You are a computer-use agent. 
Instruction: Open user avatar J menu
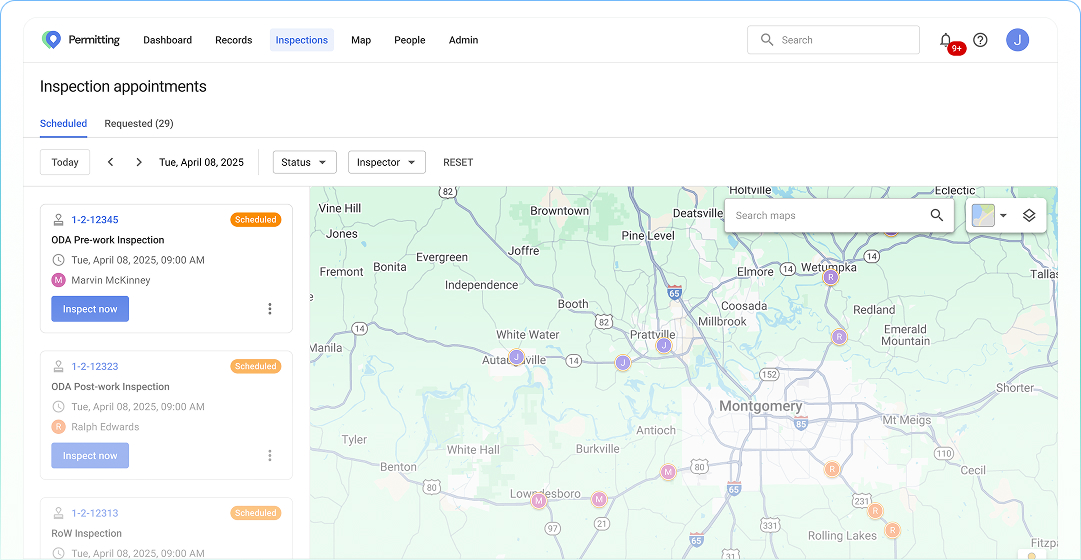point(1017,40)
